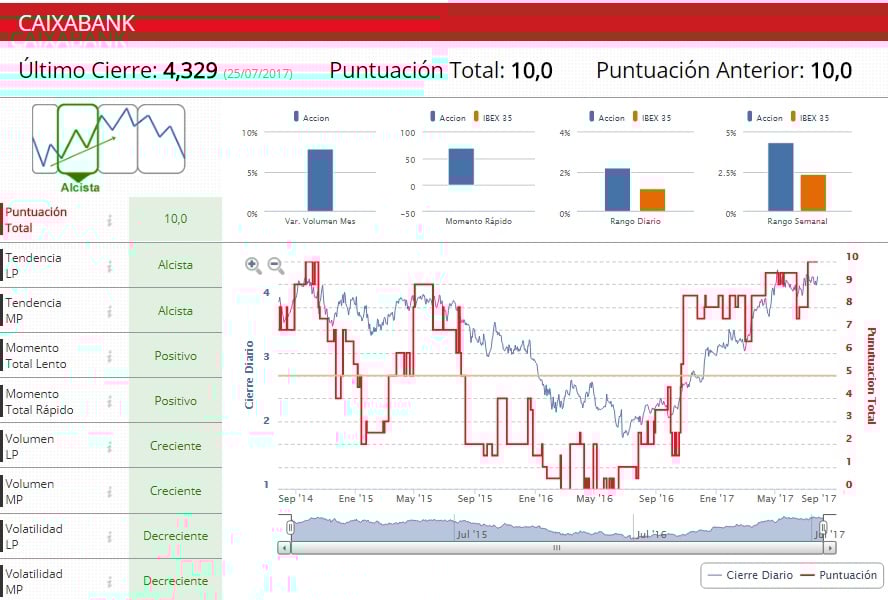This screenshot has height=600, width=888.
Task: Open info icon beside Volumen LP
Action: coord(110,446)
